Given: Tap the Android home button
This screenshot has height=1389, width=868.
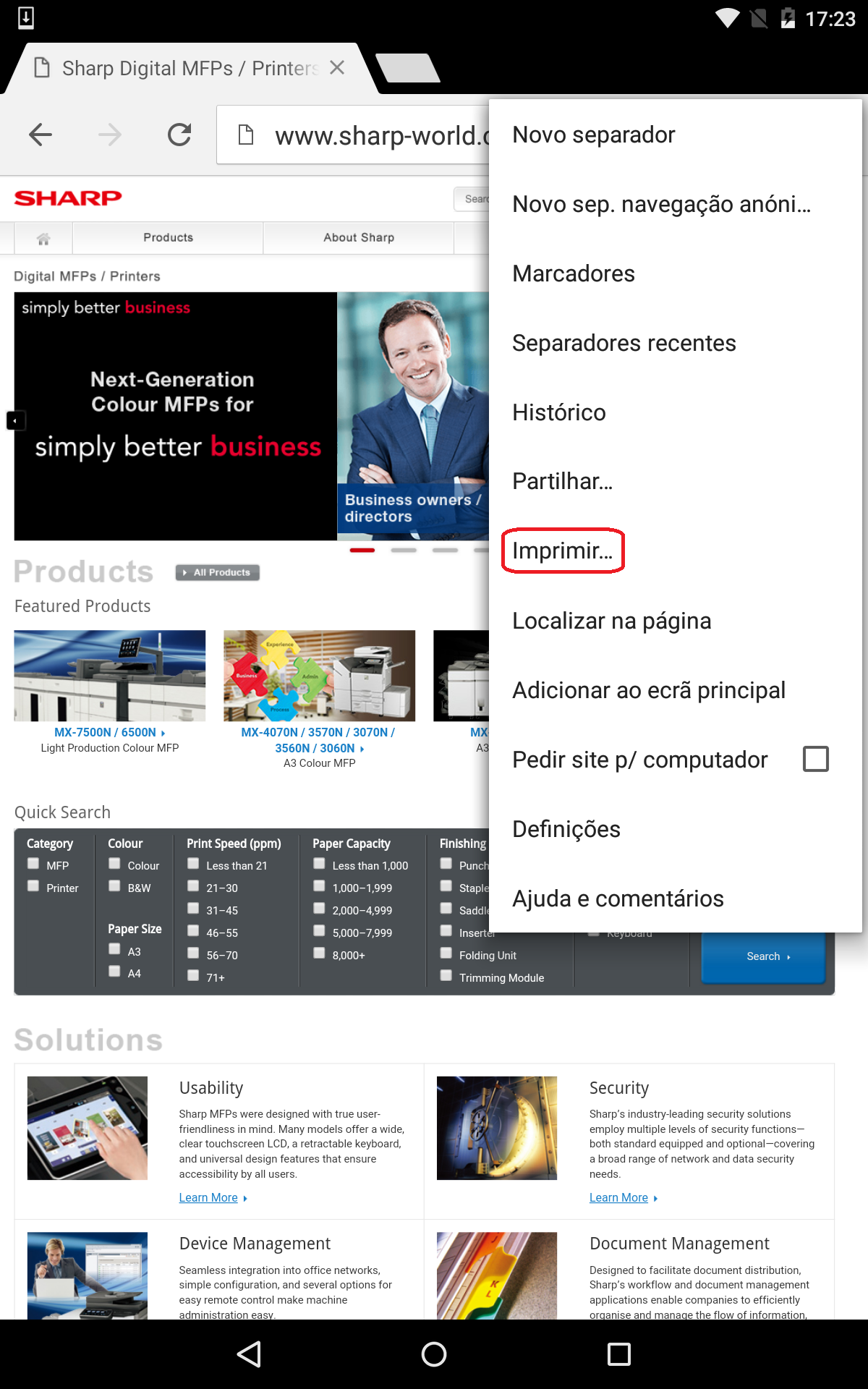Looking at the screenshot, I should pyautogui.click(x=434, y=1354).
